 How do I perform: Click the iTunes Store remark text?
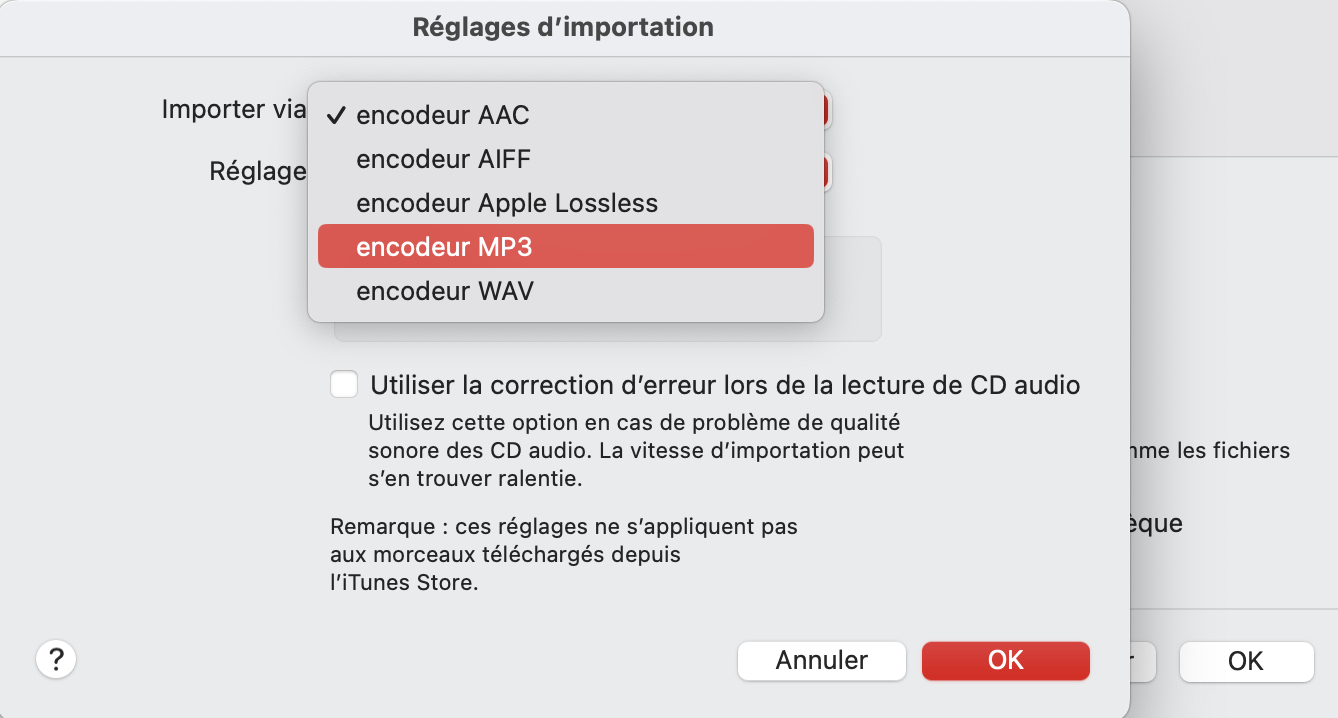coord(563,554)
